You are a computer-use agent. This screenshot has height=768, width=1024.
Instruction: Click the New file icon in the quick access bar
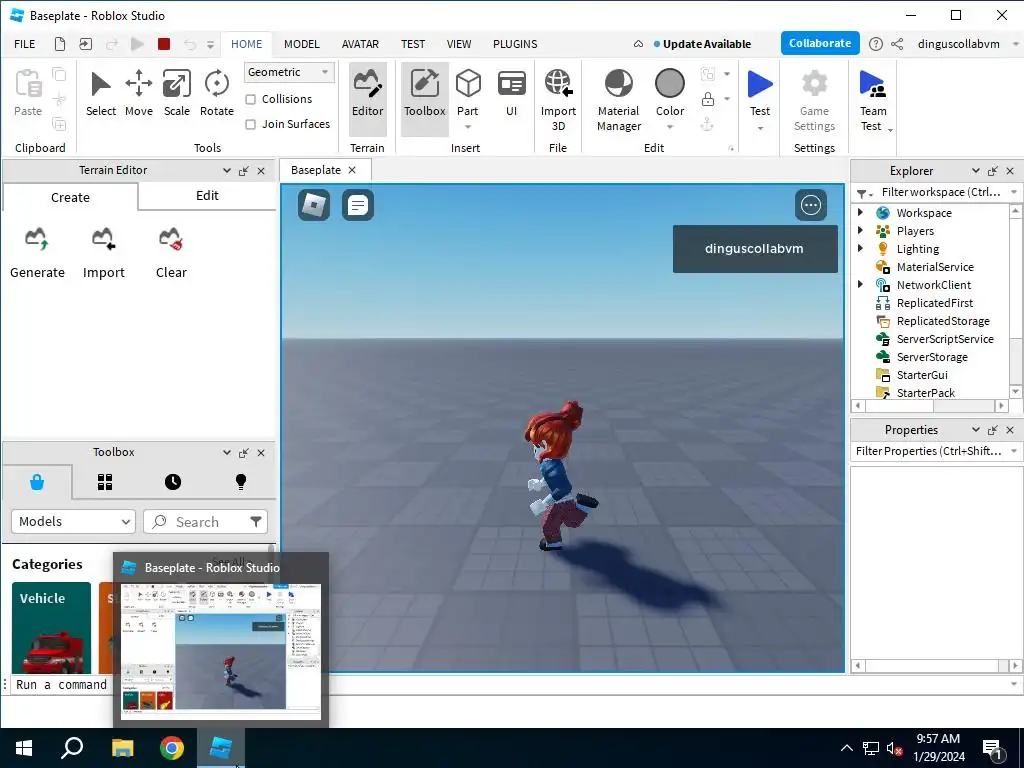(59, 44)
